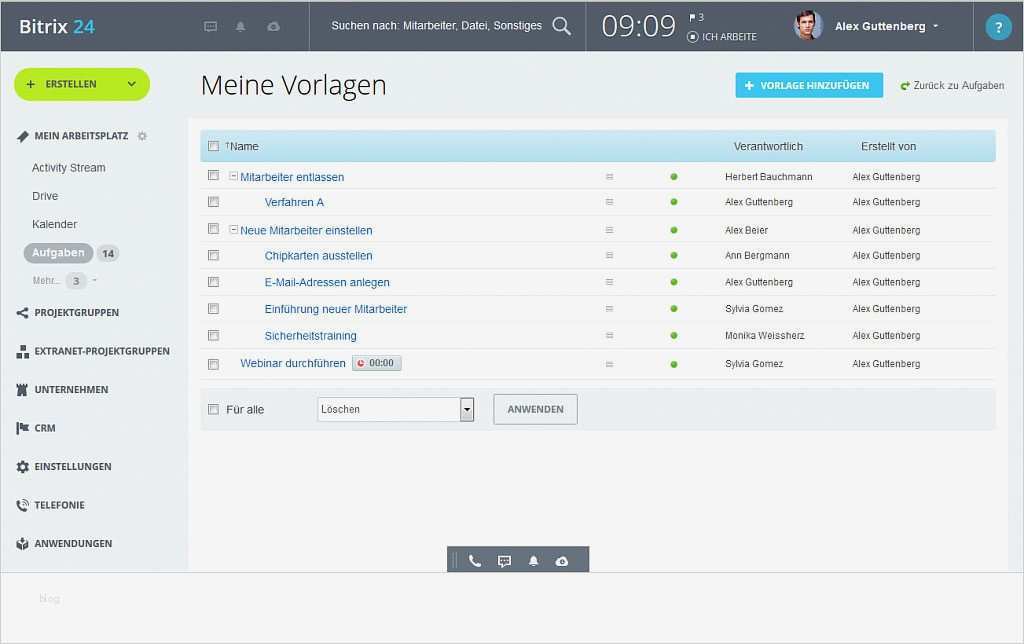Click the Erstellen button

tap(82, 84)
